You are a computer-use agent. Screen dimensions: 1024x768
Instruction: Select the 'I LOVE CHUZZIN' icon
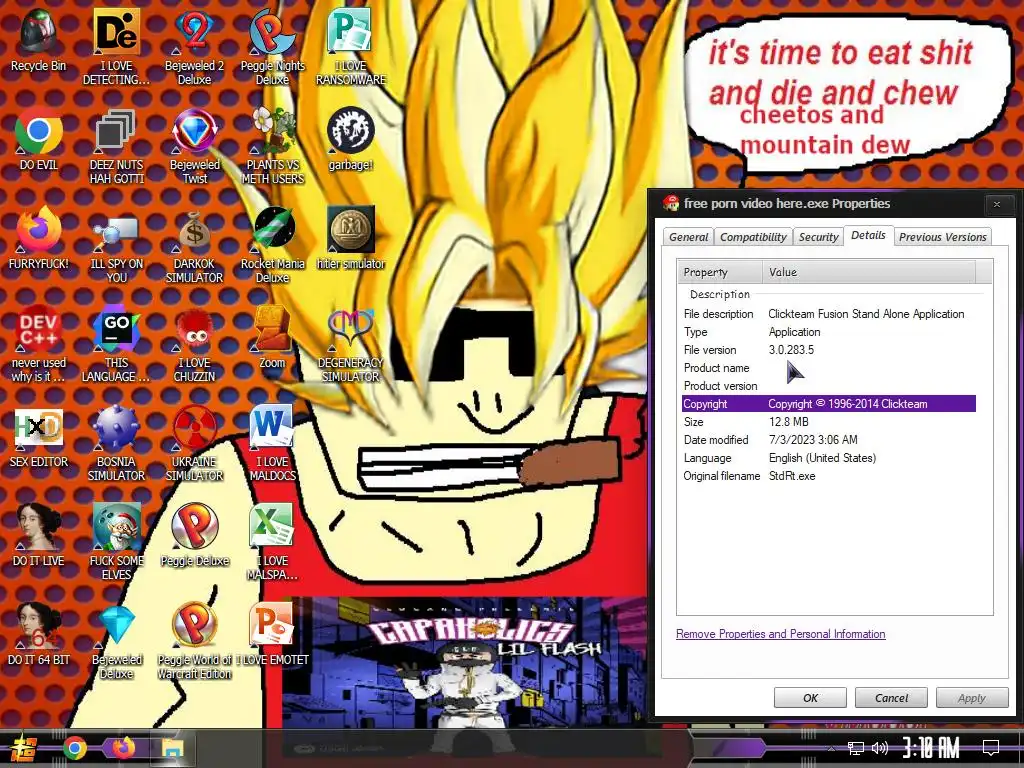195,344
